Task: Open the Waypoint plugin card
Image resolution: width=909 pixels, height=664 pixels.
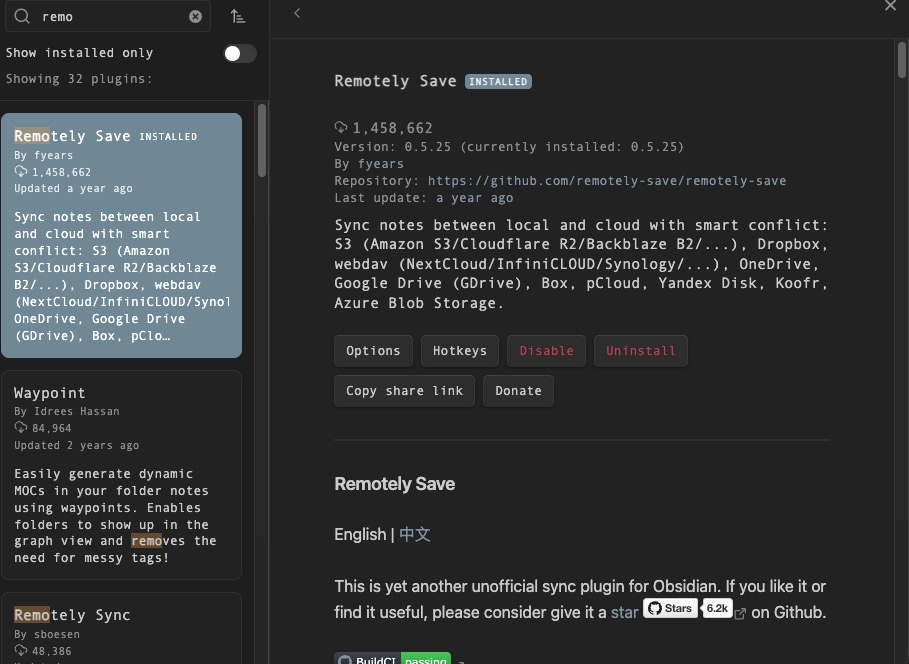Action: pyautogui.click(x=121, y=475)
